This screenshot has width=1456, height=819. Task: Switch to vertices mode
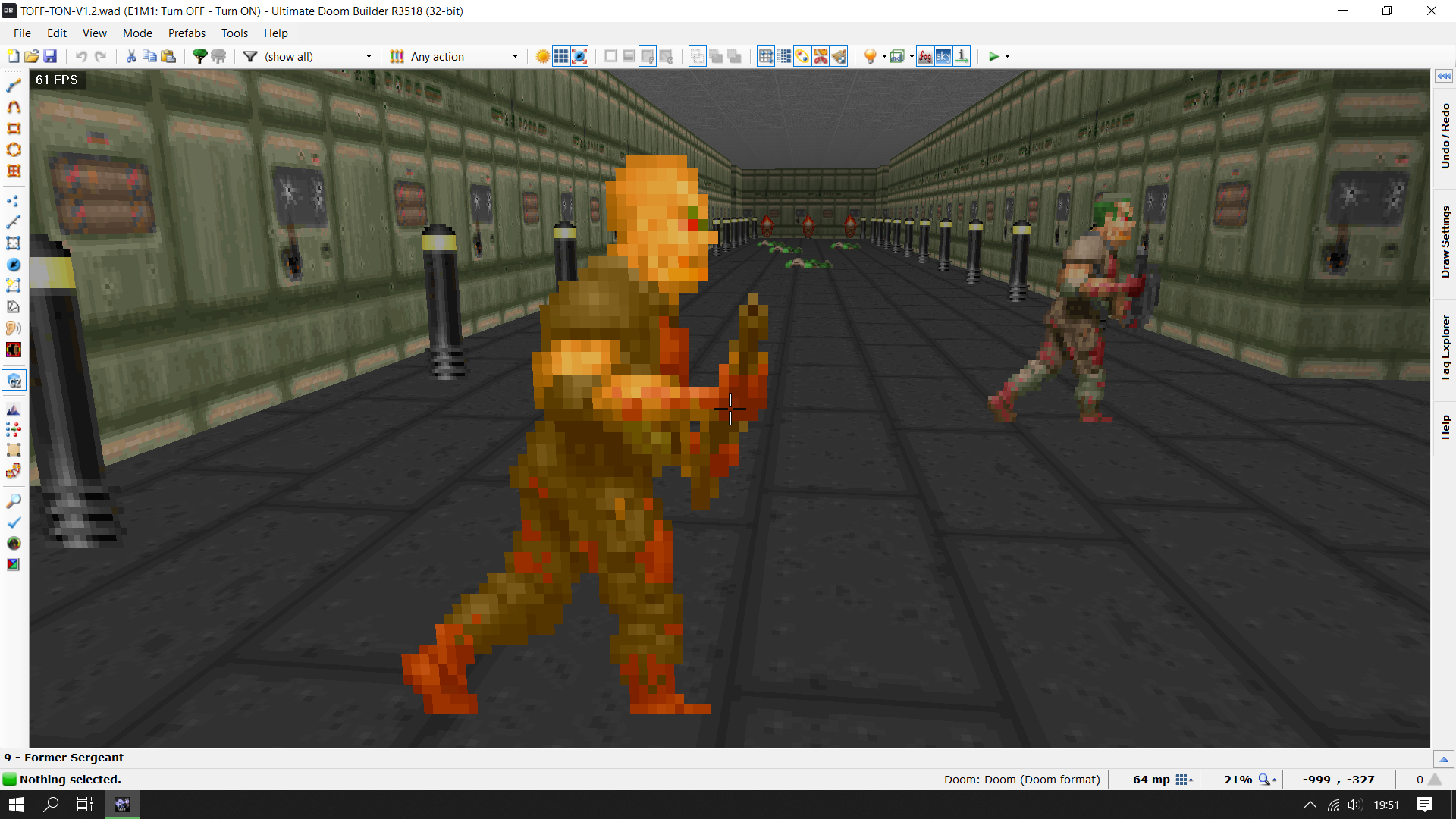pos(14,201)
